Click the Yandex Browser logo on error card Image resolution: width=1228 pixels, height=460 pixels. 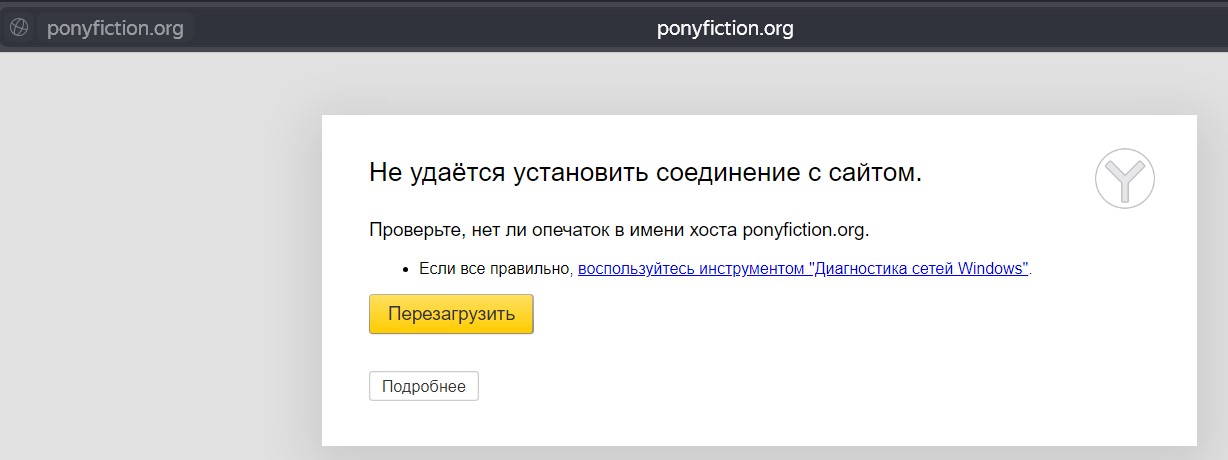1124,179
